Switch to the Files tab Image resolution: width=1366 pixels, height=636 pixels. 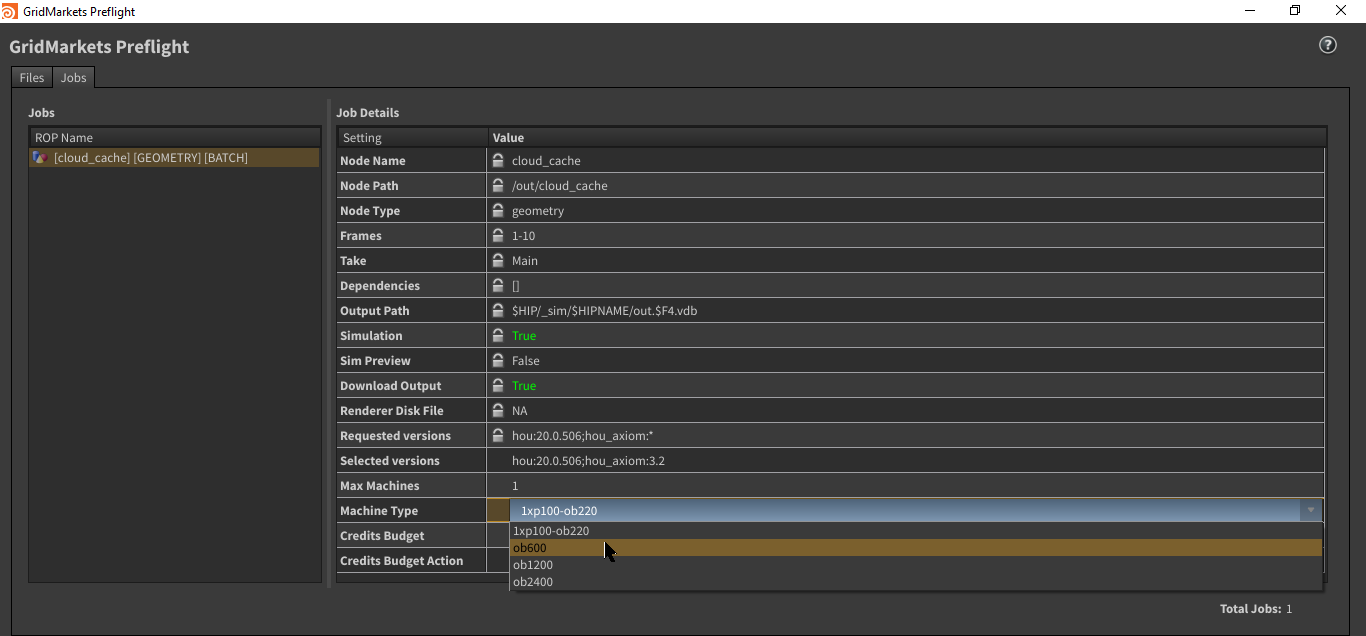(x=32, y=78)
